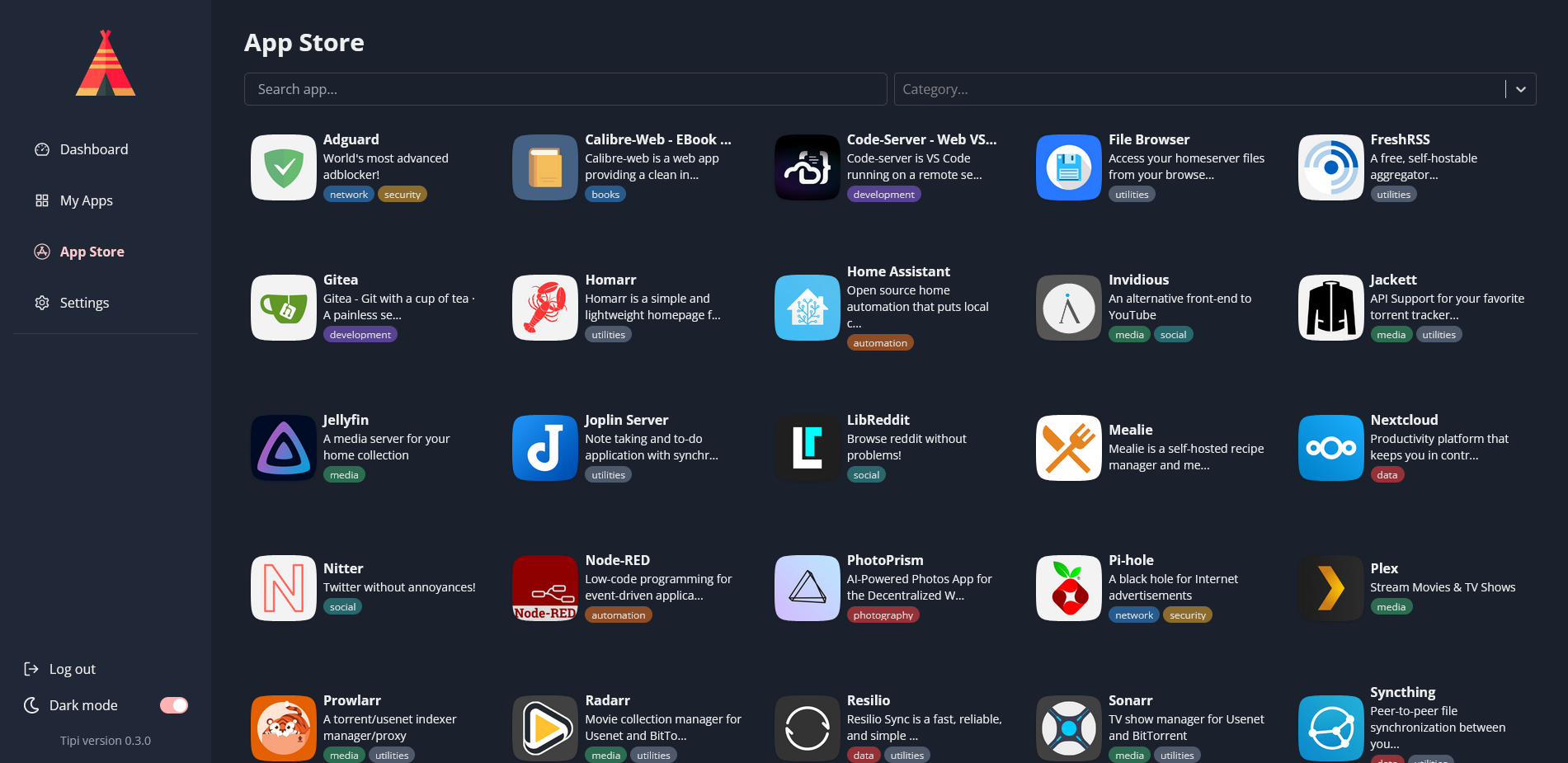This screenshot has height=763, width=1568.
Task: Open the Radarr play icon
Action: click(x=545, y=728)
